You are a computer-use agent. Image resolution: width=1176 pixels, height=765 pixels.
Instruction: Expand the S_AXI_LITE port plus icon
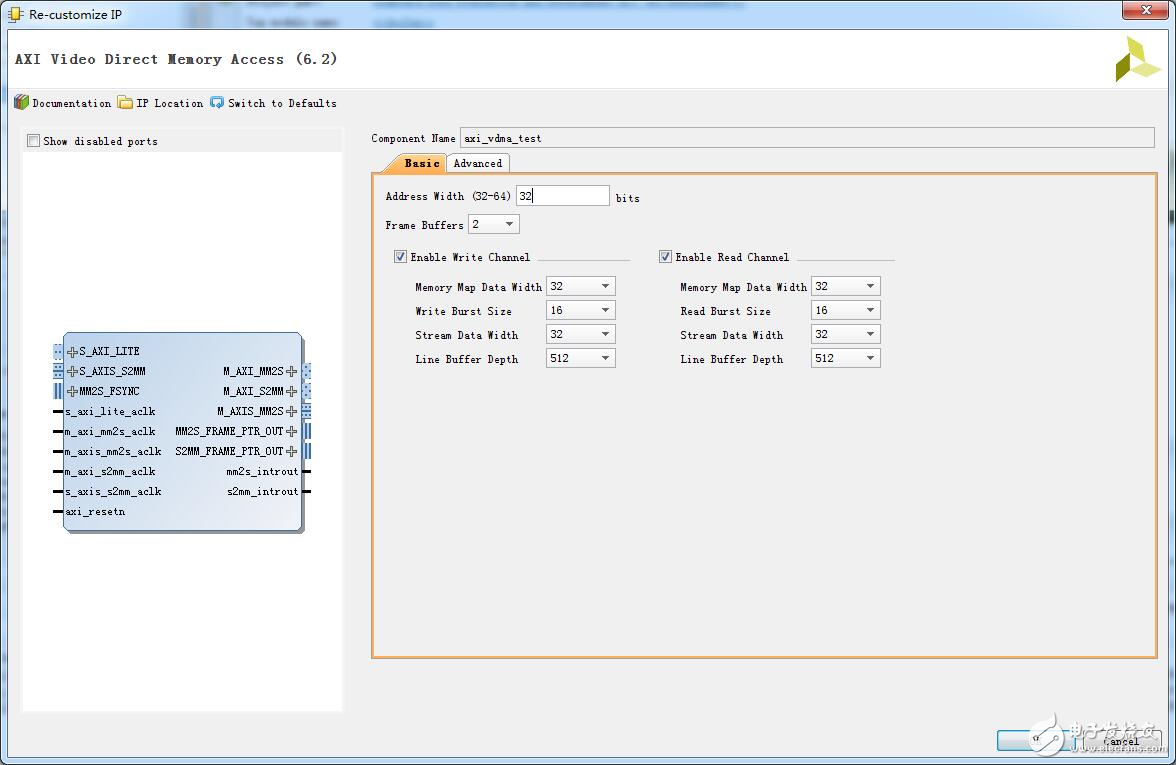click(x=72, y=352)
